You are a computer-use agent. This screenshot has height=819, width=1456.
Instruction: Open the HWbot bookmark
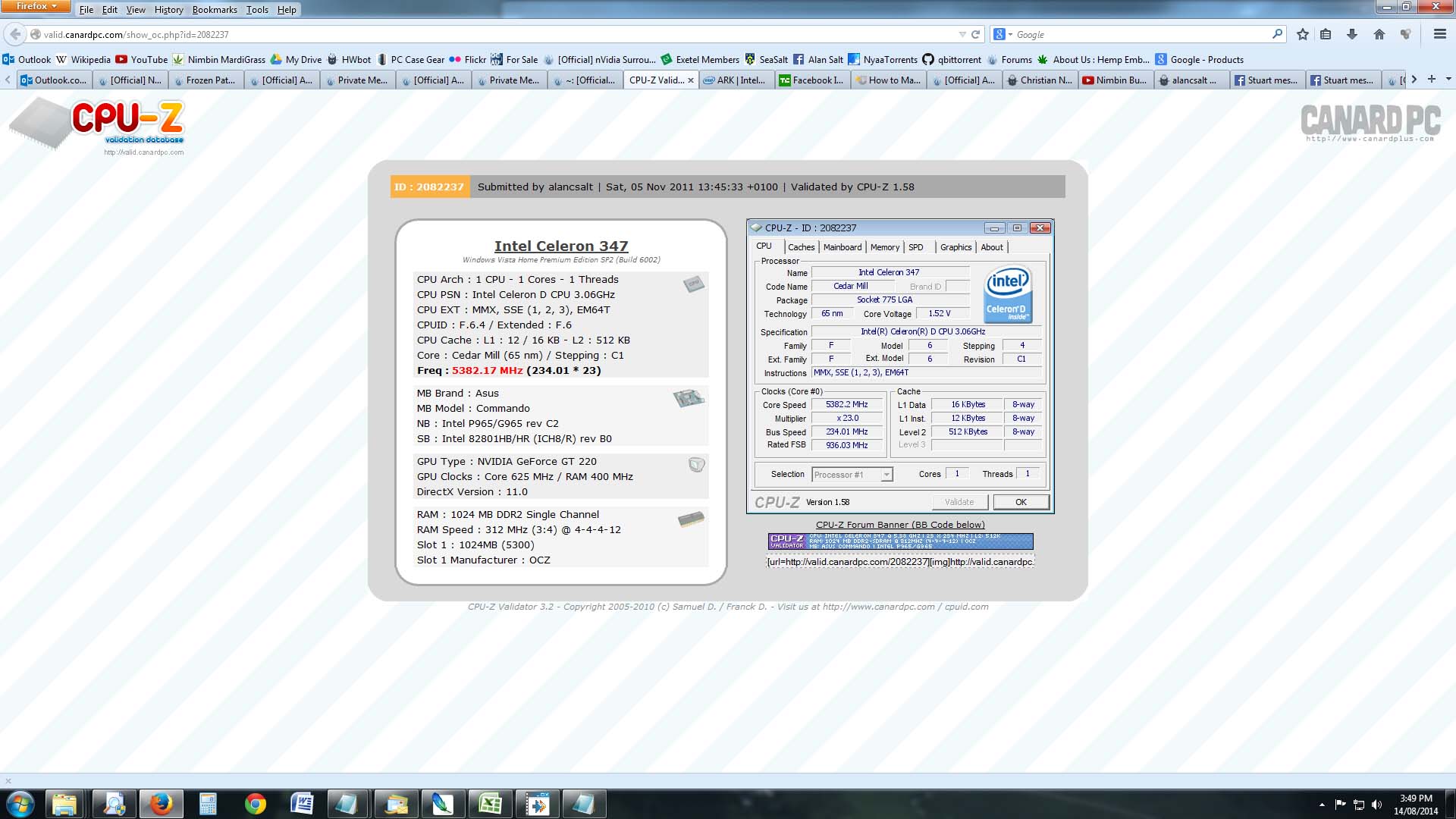coord(349,59)
